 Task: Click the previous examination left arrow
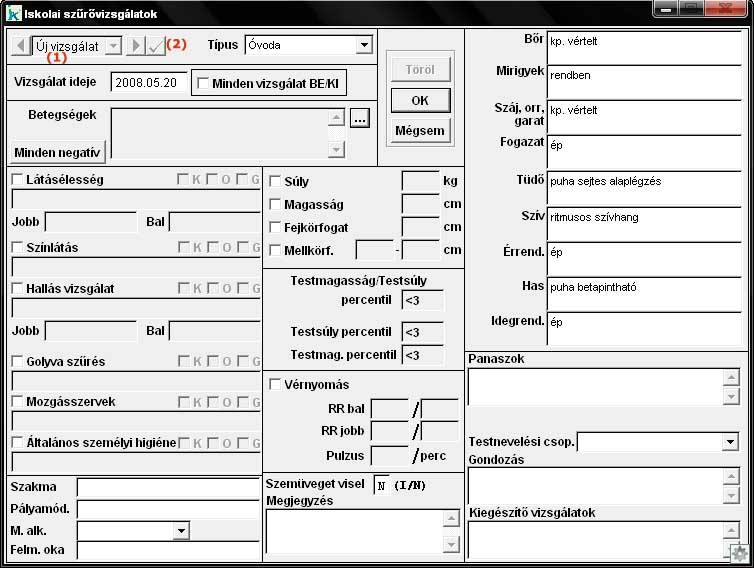pyautogui.click(x=19, y=46)
